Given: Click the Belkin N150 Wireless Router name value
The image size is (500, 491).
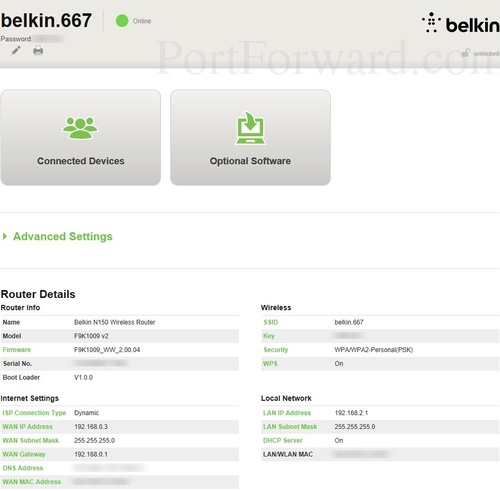Looking at the screenshot, I should [115, 322].
